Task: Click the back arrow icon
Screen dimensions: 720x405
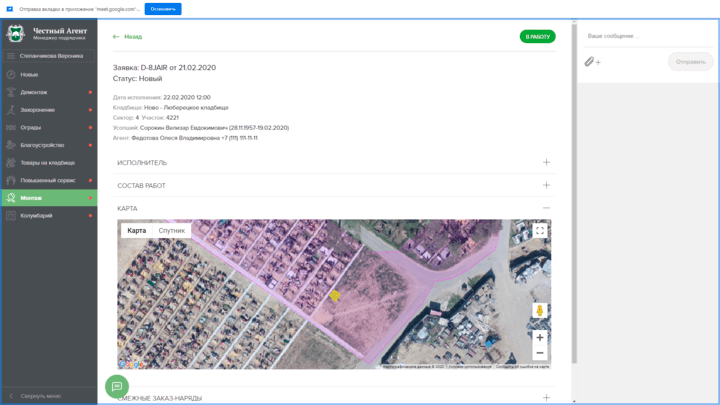Action: coord(116,37)
